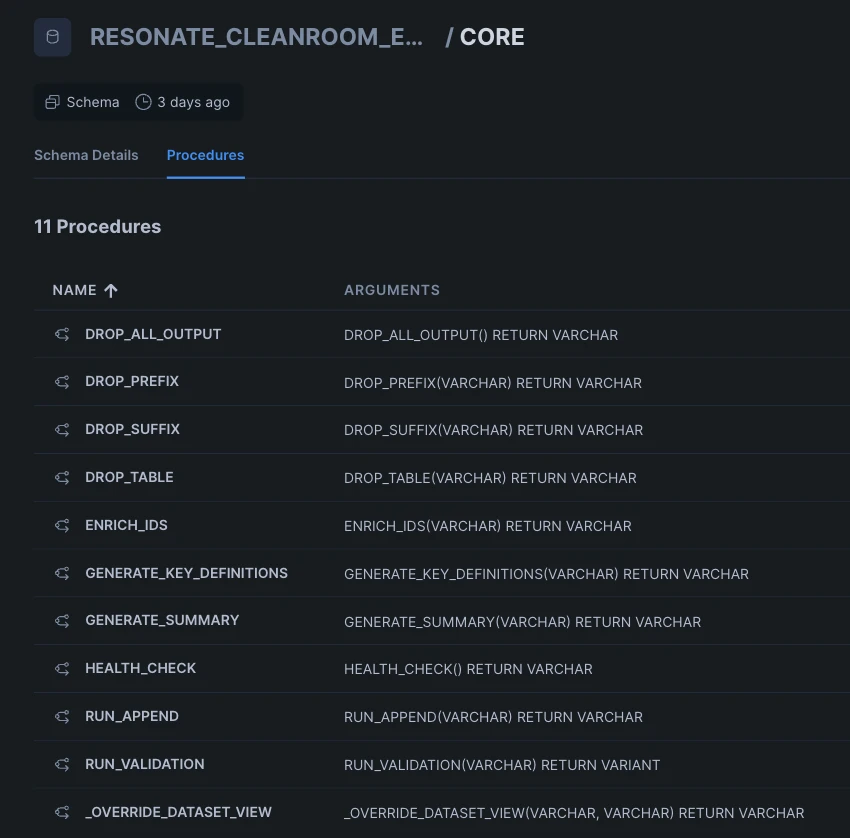Click the '11 Procedures' heading
The height and width of the screenshot is (838, 850).
pyautogui.click(x=98, y=227)
